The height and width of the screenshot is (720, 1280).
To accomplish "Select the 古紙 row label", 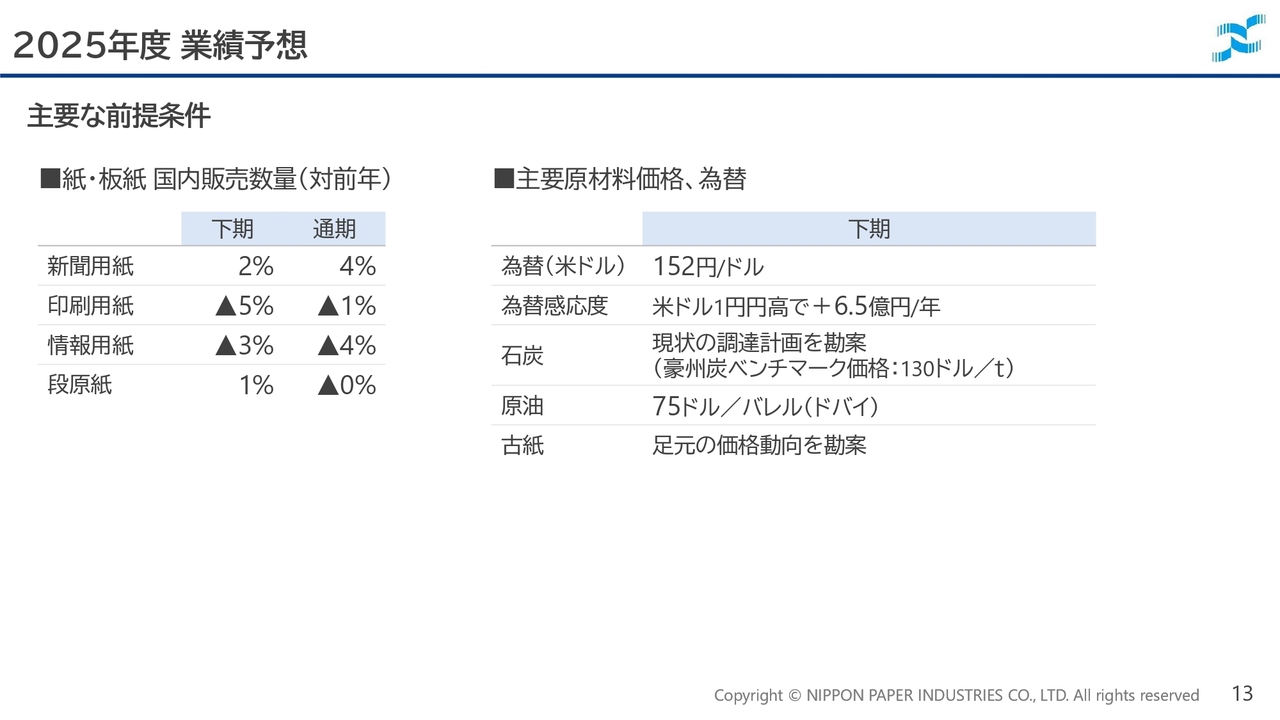I will click(522, 446).
